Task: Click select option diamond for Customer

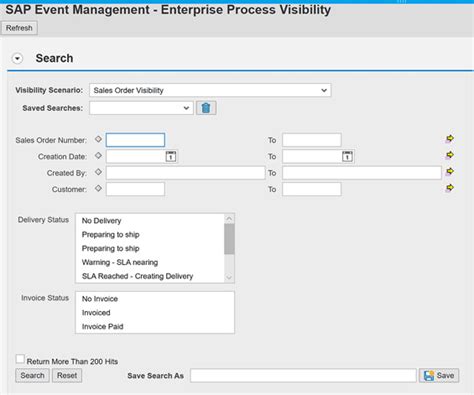Action: [x=98, y=188]
